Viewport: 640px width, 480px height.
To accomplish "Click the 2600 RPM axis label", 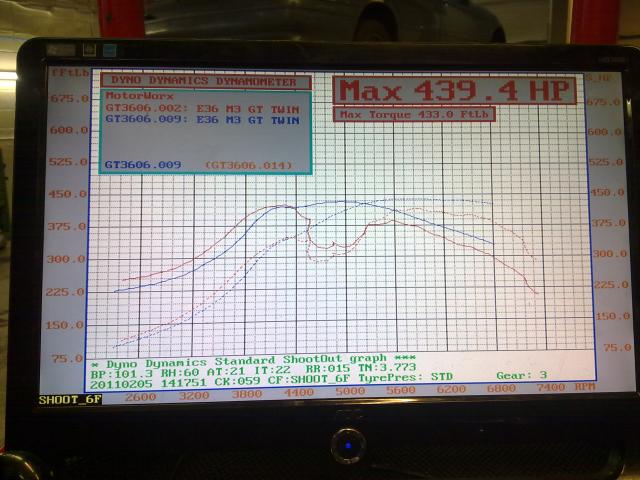I will [139, 397].
